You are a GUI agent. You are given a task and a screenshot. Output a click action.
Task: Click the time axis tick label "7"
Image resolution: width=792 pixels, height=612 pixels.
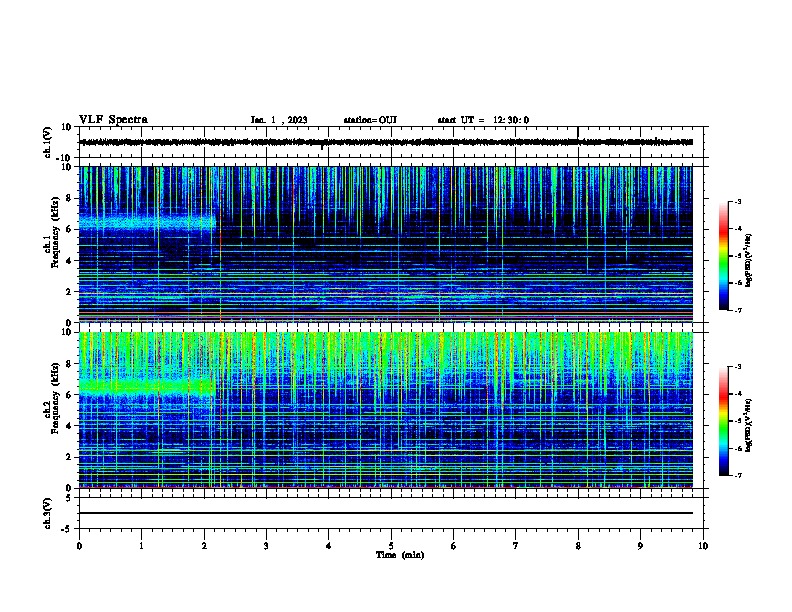[x=516, y=546]
